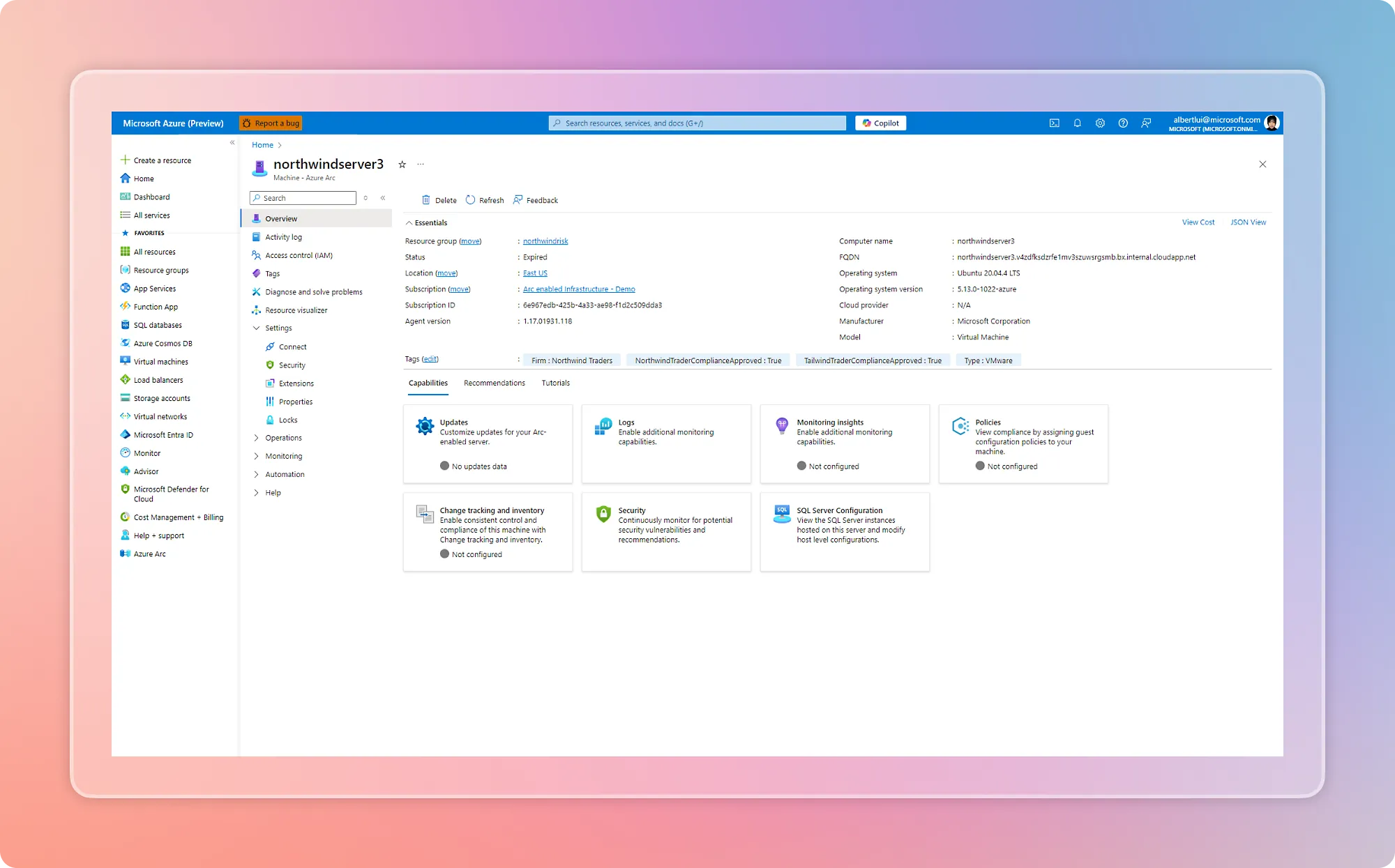
Task: Open SQL Server Configuration card
Action: tap(844, 531)
